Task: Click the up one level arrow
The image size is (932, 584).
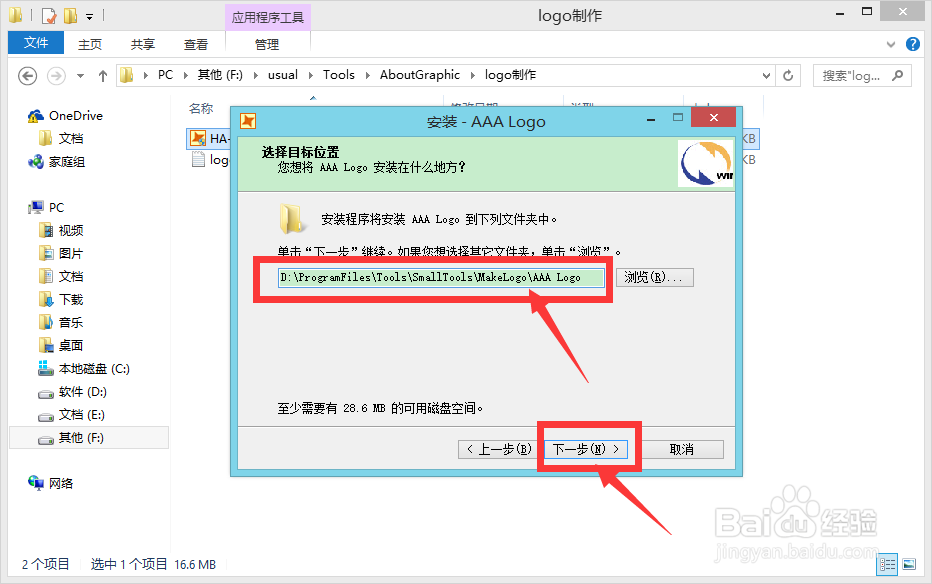Action: coord(103,76)
